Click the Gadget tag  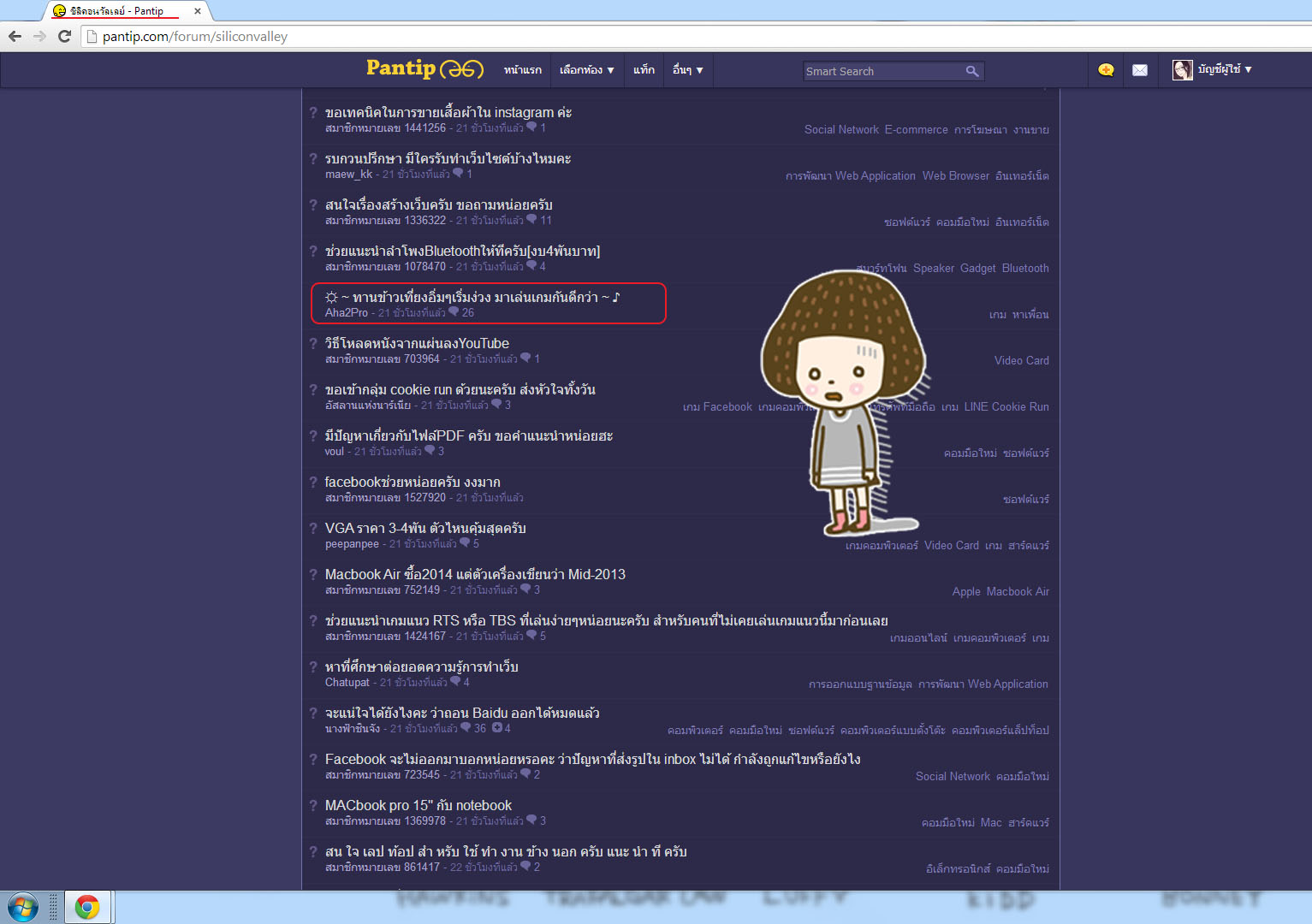[x=978, y=268]
